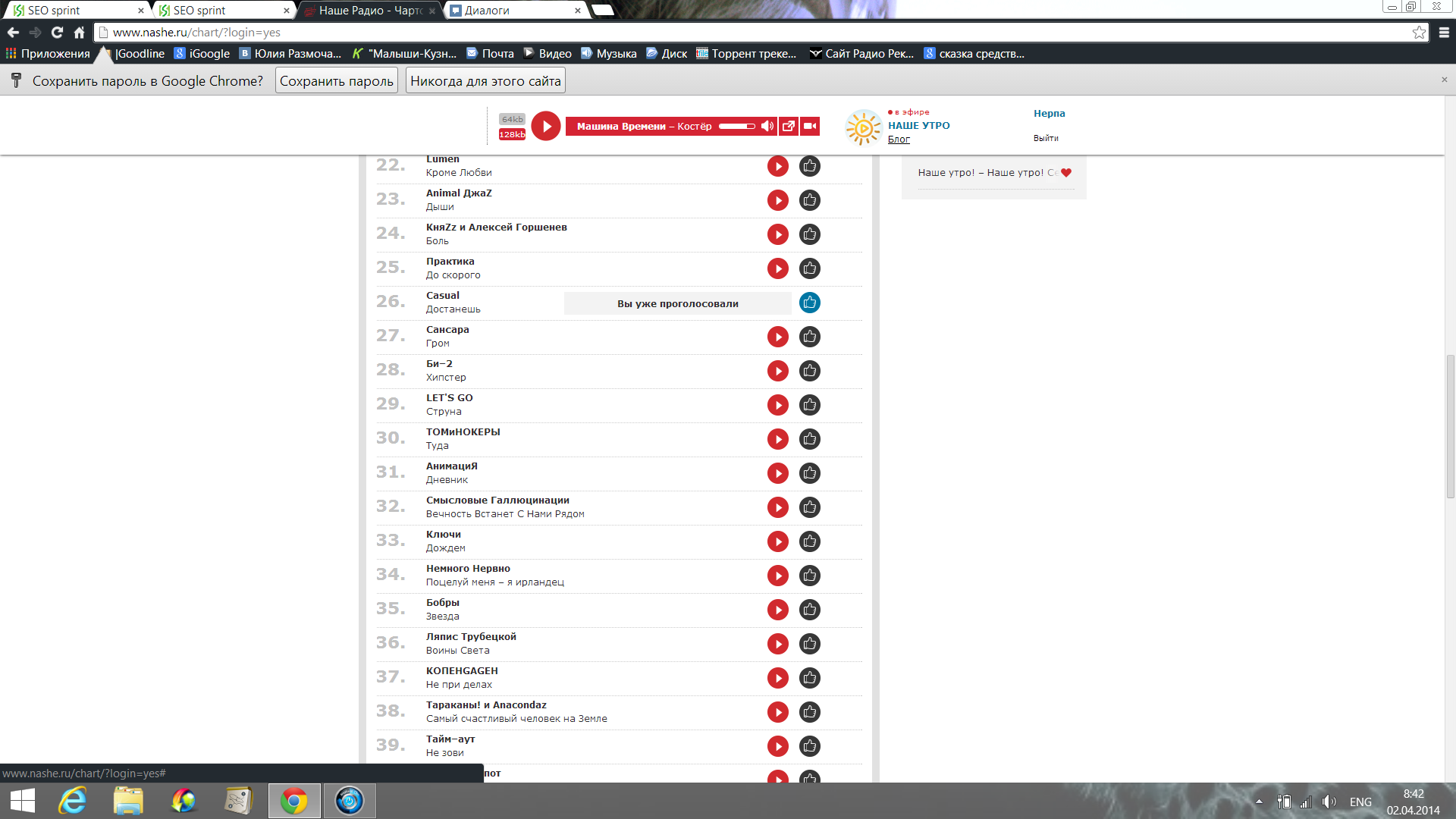
Task: Like КОПЕНGАGЕН song Не при делах
Action: pyautogui.click(x=809, y=678)
